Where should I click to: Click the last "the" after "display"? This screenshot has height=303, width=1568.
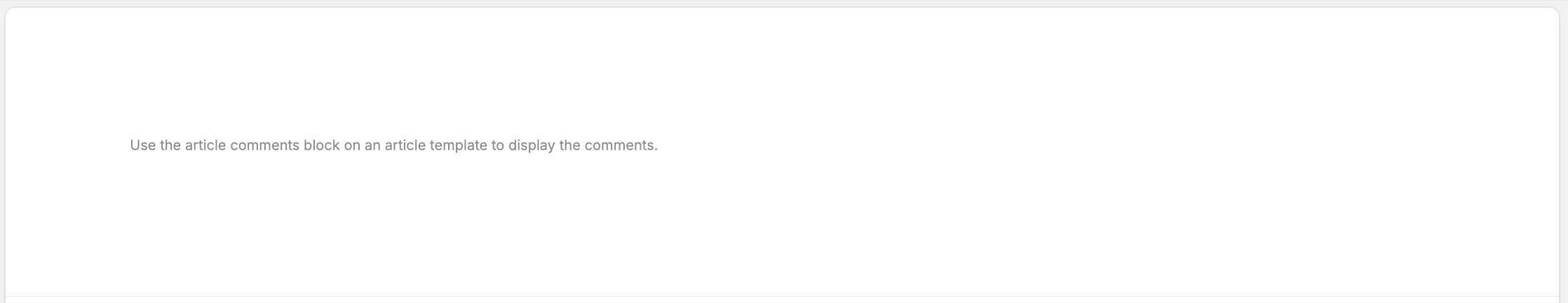click(569, 145)
